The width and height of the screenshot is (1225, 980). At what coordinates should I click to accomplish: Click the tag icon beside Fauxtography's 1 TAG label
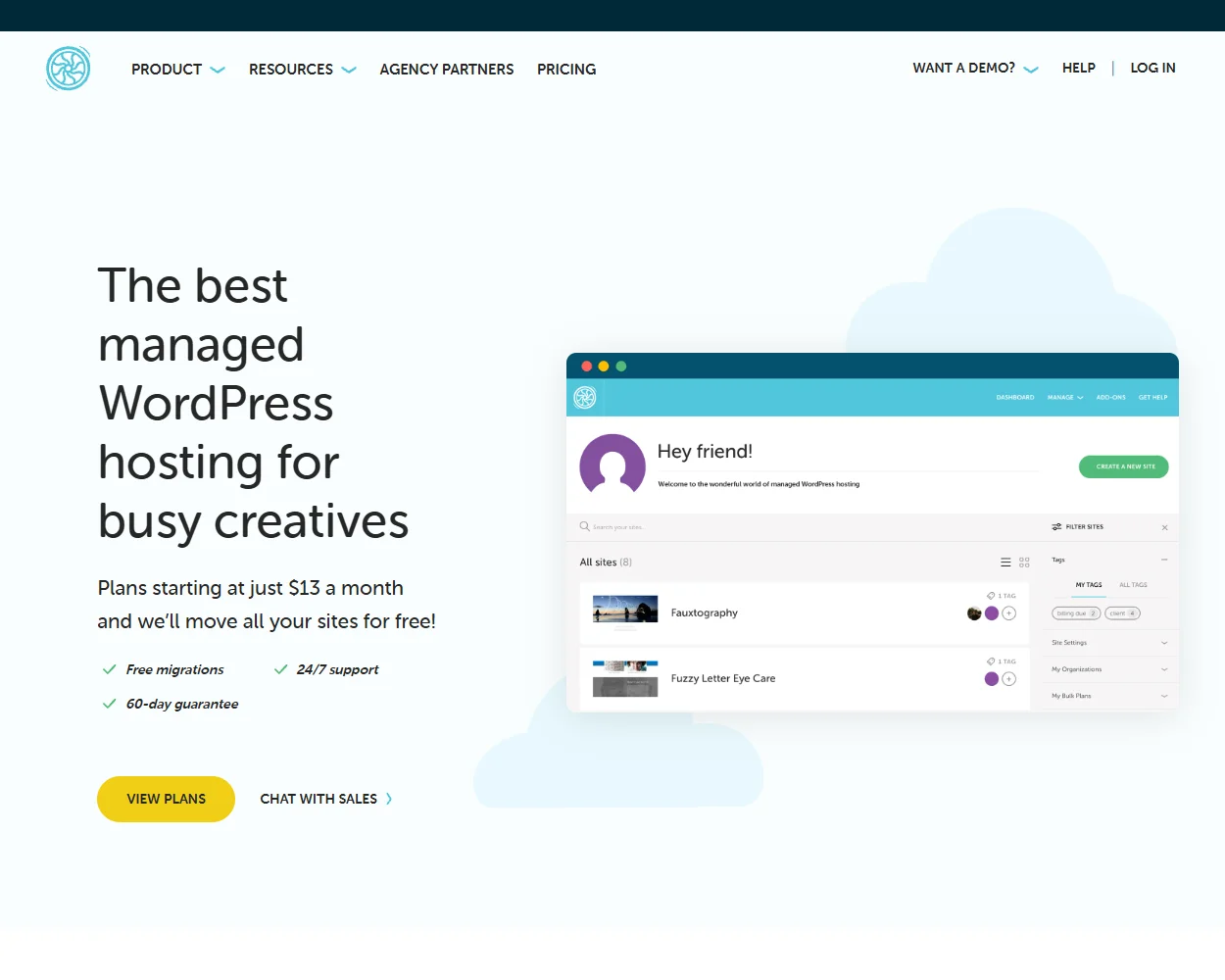(x=989, y=596)
